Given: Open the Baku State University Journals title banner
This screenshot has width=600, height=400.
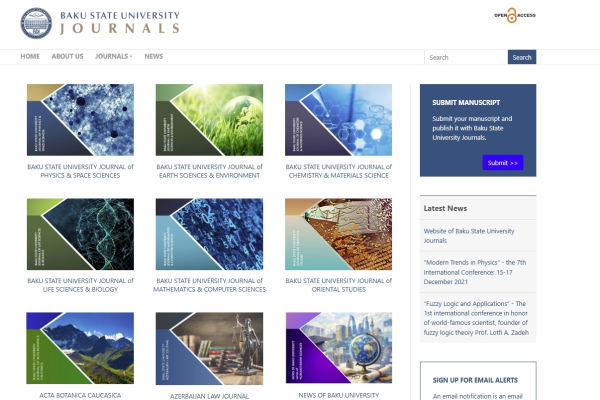Looking at the screenshot, I should [120, 23].
